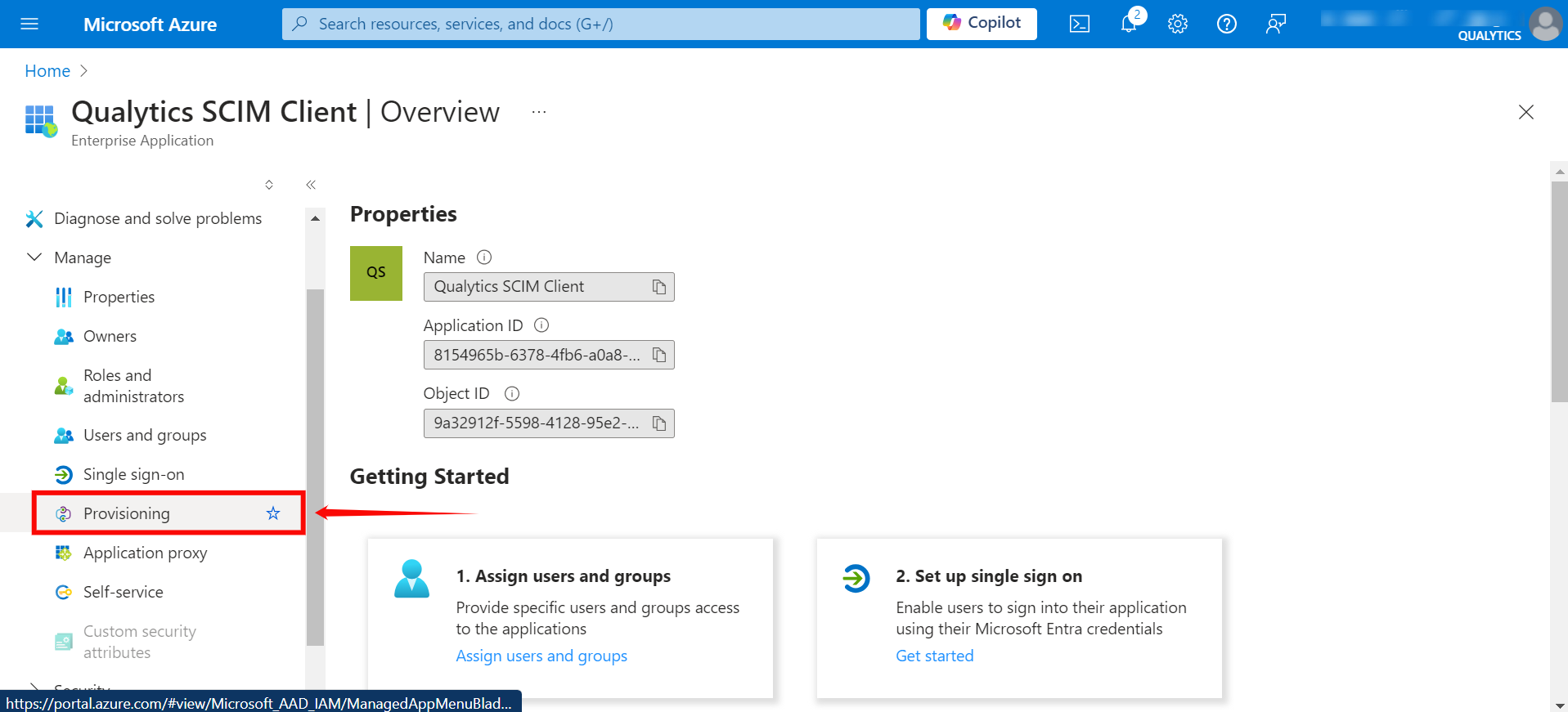Show info tooltip for Name
1568x712 pixels.
click(484, 257)
